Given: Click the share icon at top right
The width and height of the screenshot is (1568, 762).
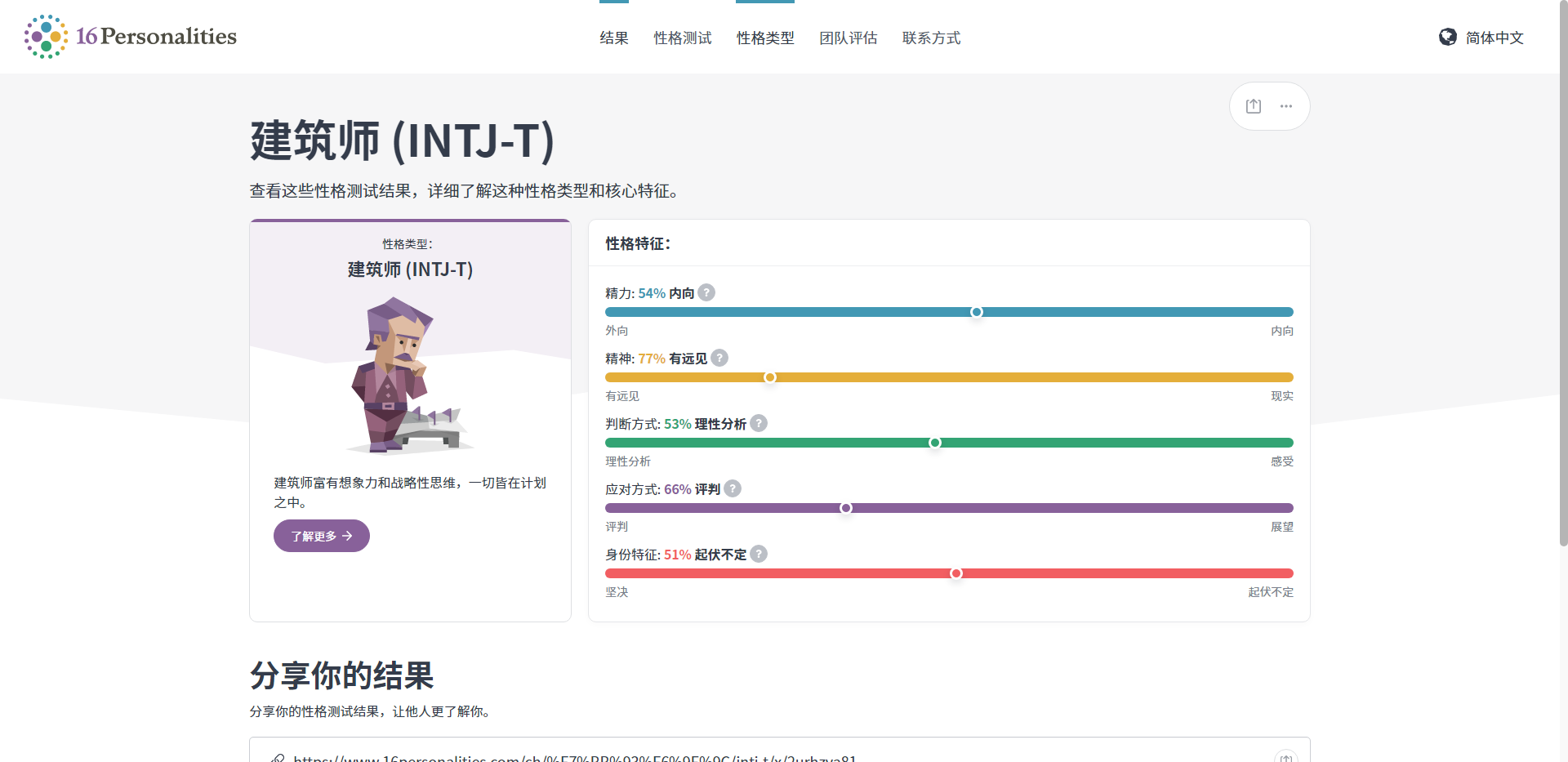Looking at the screenshot, I should point(1254,106).
